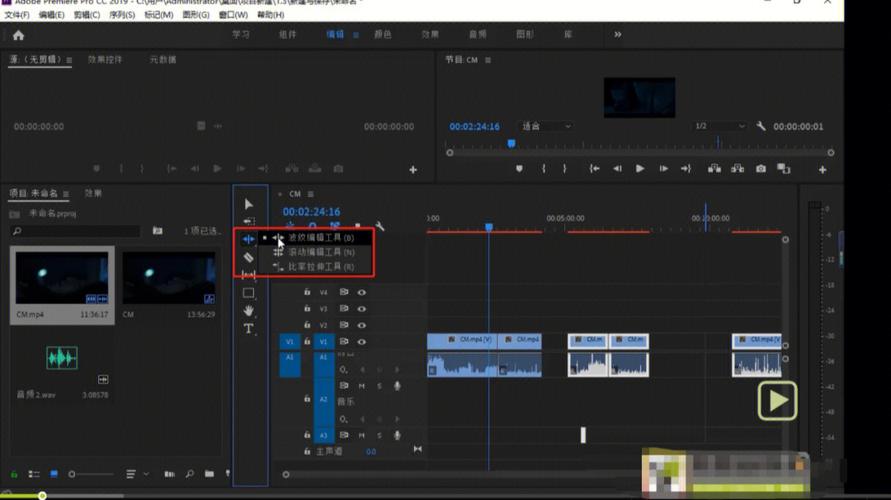
Task: Open Program monitor panel menu
Action: [488, 60]
